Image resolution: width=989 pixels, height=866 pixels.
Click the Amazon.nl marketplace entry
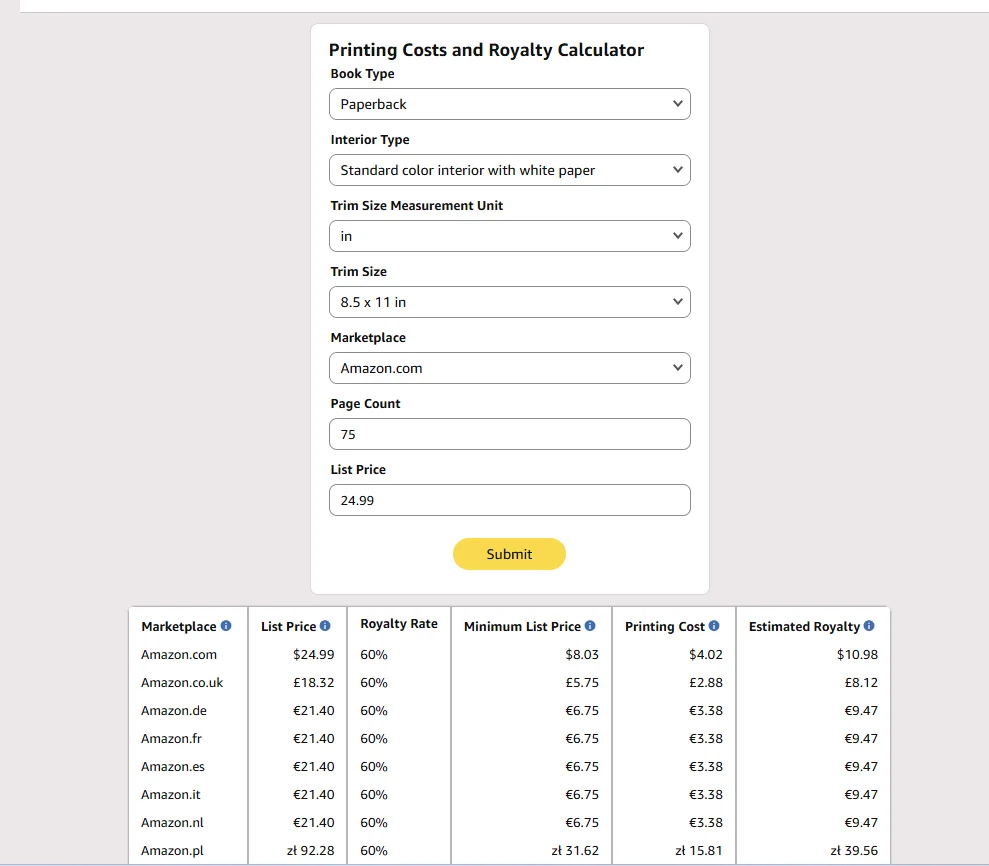[172, 822]
